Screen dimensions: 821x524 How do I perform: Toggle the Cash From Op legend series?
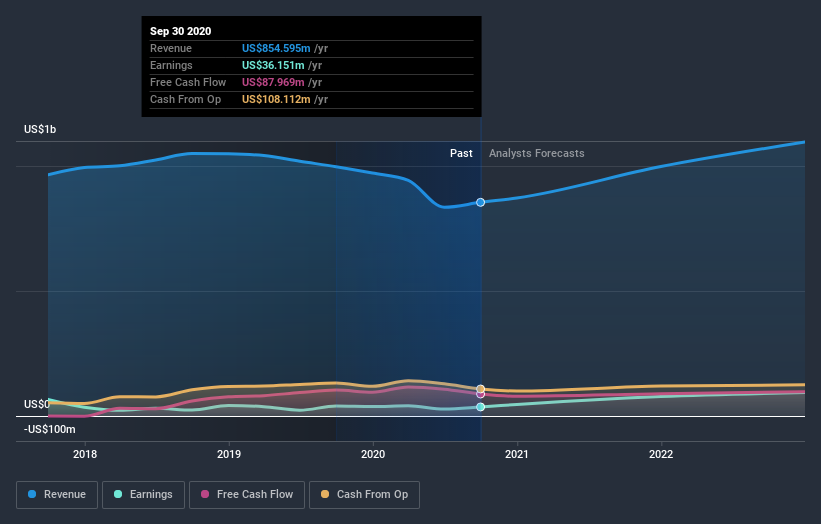(364, 495)
